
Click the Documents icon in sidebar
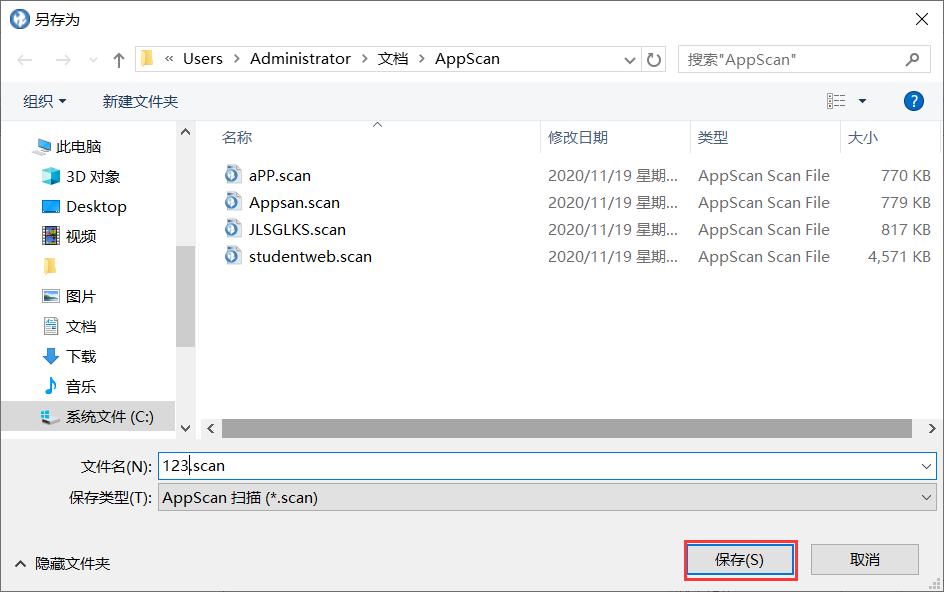51,326
